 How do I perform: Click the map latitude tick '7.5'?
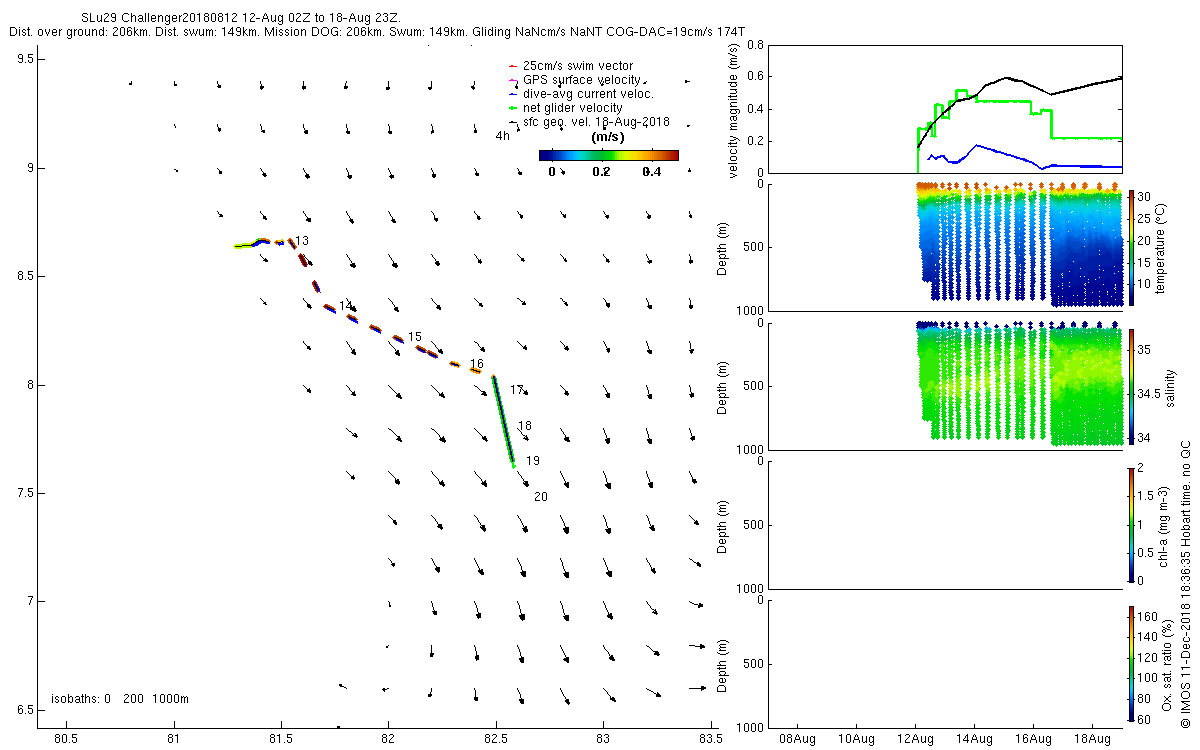pos(27,493)
